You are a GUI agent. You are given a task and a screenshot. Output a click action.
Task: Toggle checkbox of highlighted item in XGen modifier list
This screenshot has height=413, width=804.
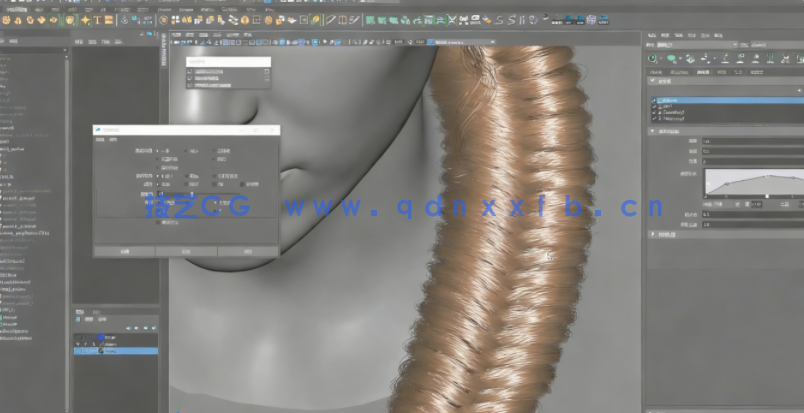coord(654,101)
